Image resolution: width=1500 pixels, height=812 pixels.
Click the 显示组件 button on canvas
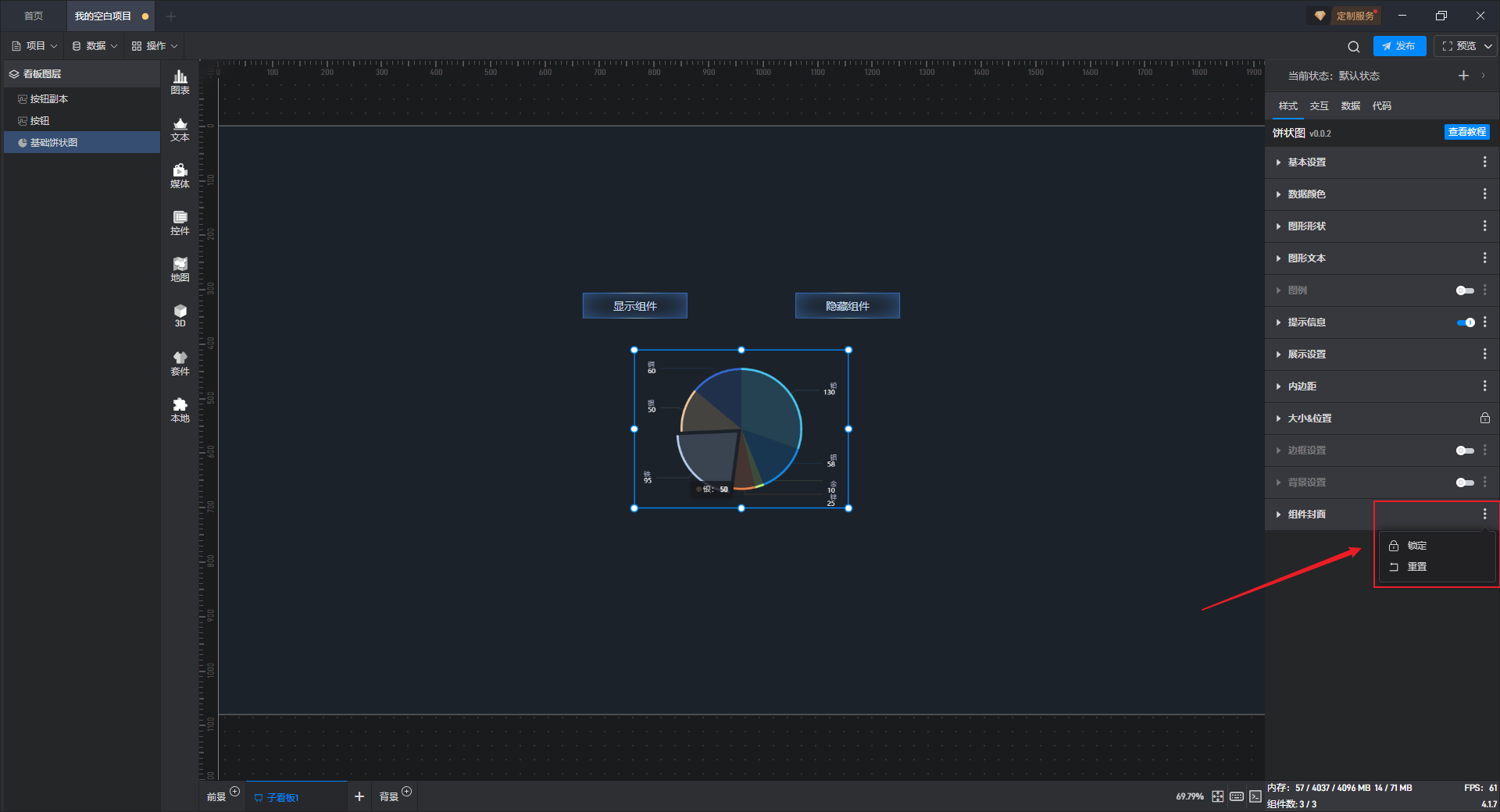[x=634, y=306]
